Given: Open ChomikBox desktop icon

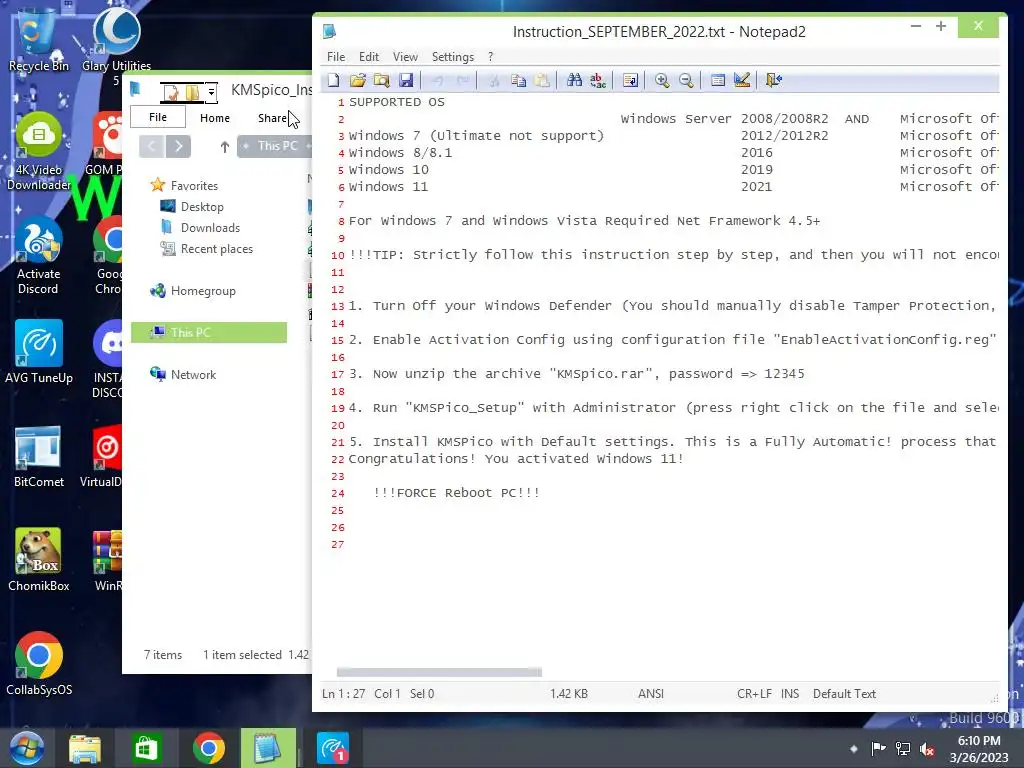Looking at the screenshot, I should [x=39, y=560].
